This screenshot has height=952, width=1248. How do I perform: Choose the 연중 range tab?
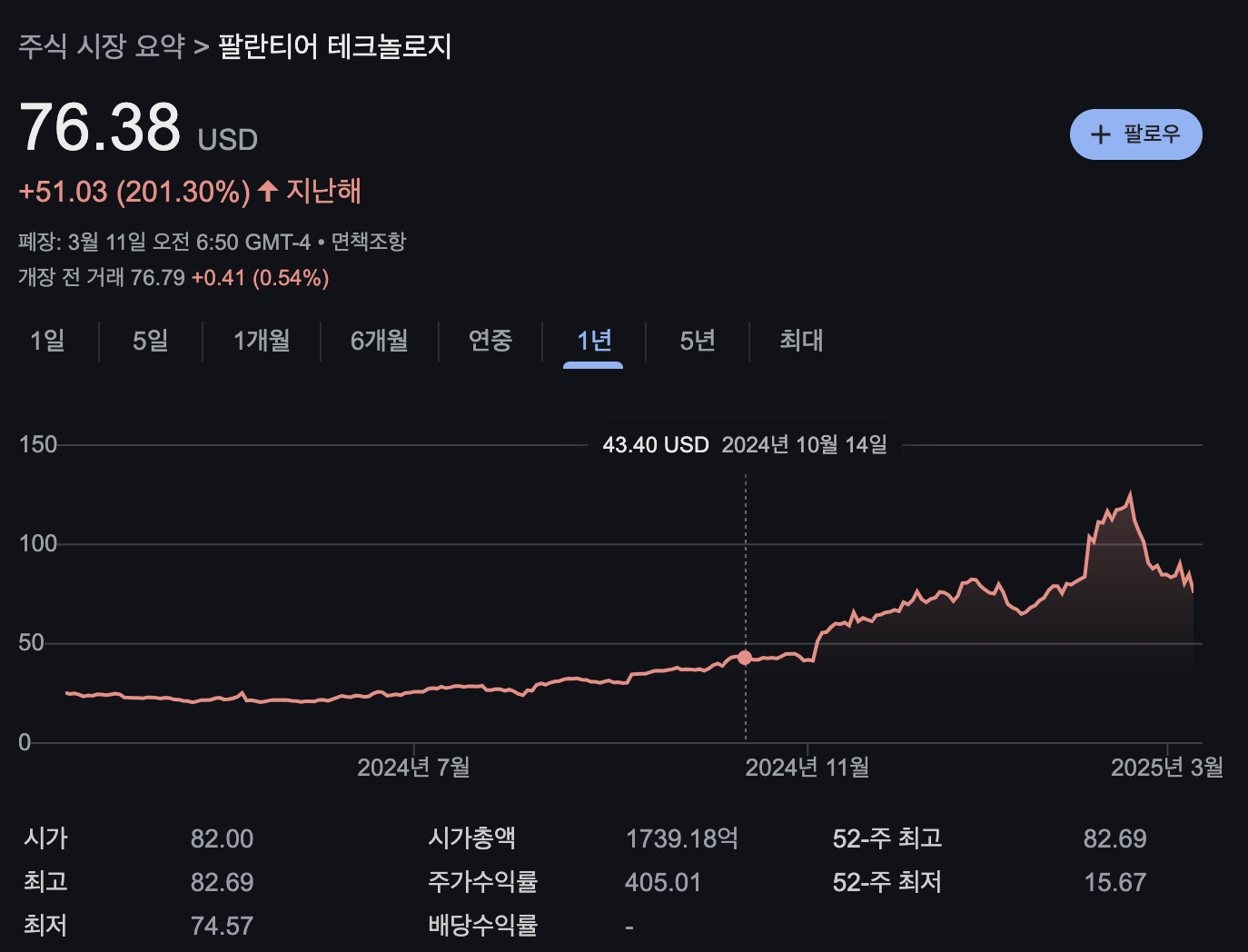tap(490, 341)
